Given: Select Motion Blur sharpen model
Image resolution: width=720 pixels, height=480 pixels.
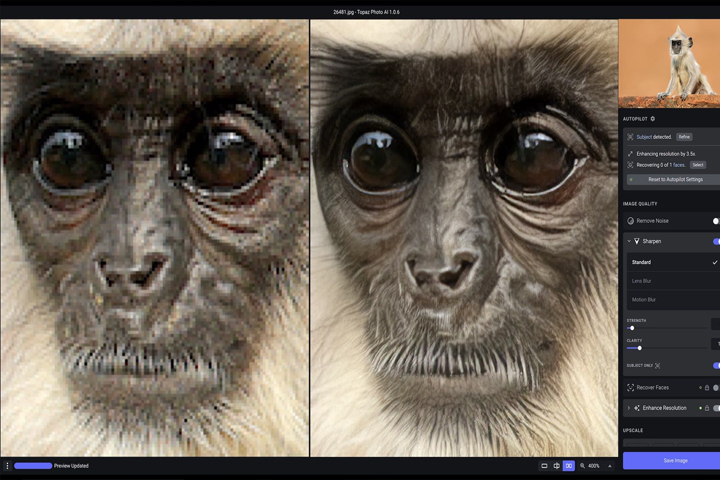Looking at the screenshot, I should [673, 299].
